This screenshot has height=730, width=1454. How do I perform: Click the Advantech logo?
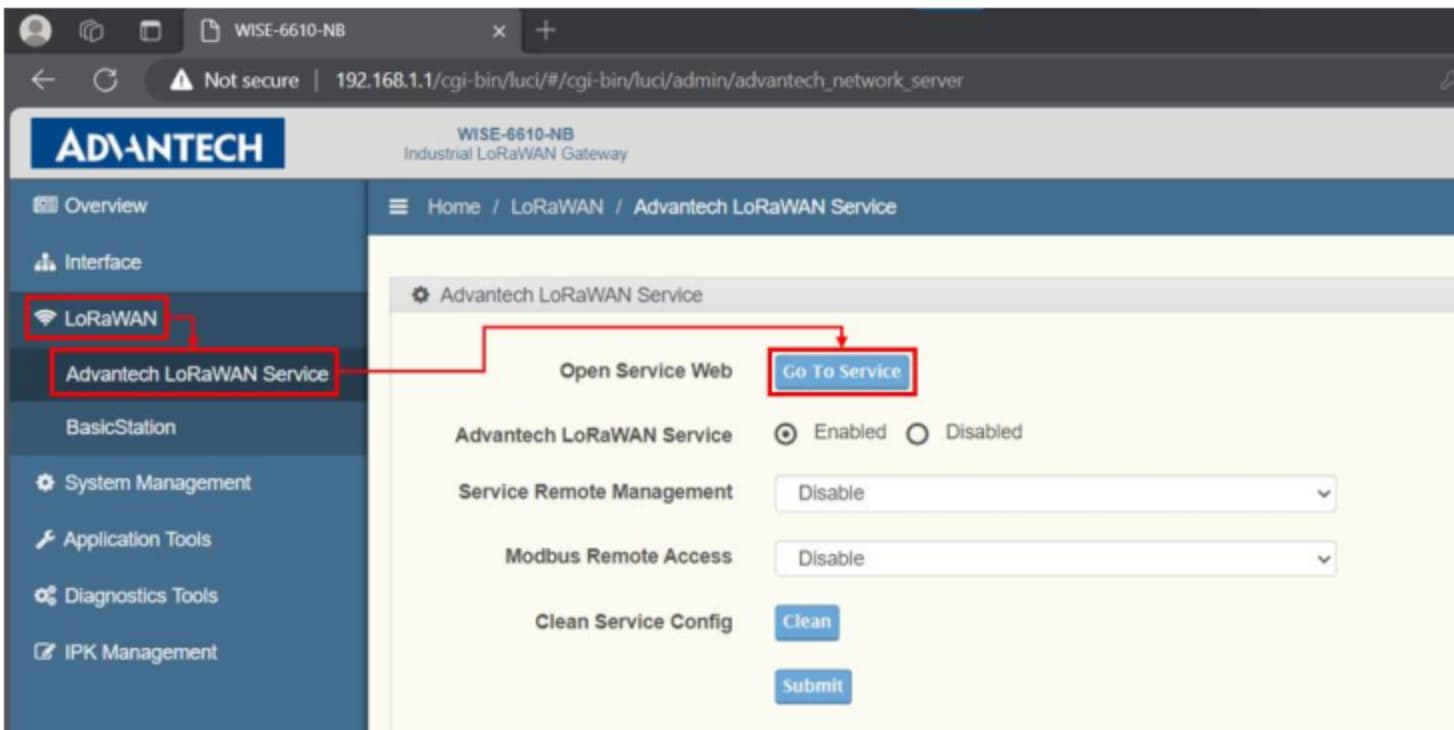coord(157,145)
